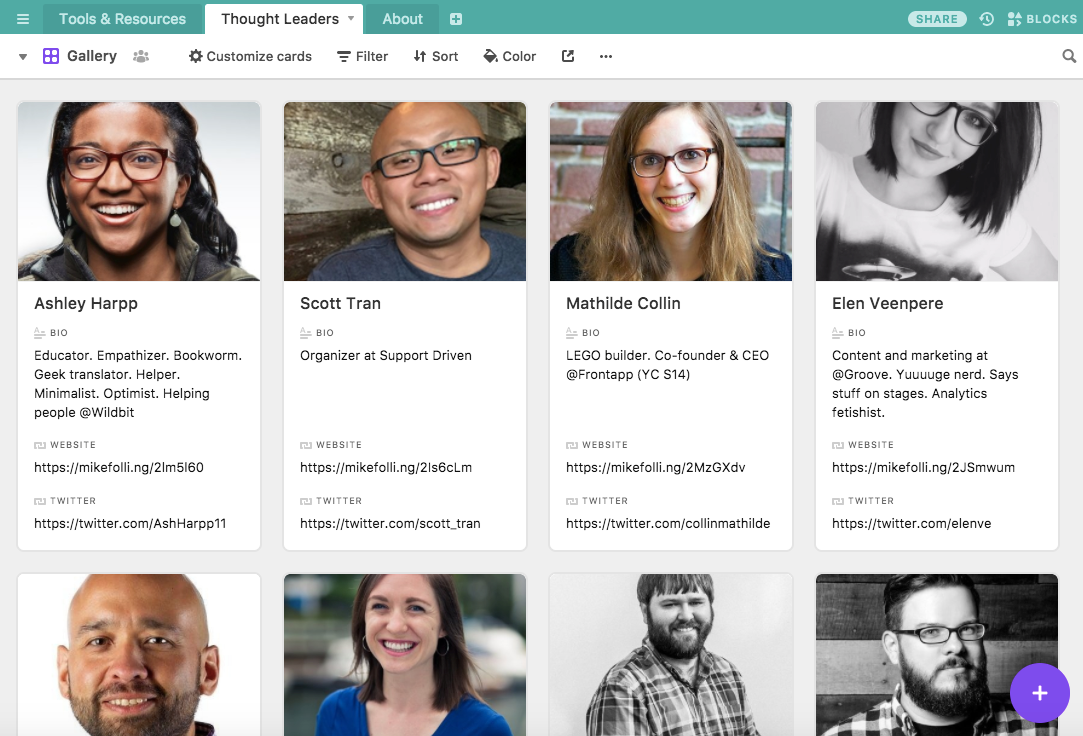Open the more options ellipsis menu
The image size is (1083, 736).
(605, 57)
